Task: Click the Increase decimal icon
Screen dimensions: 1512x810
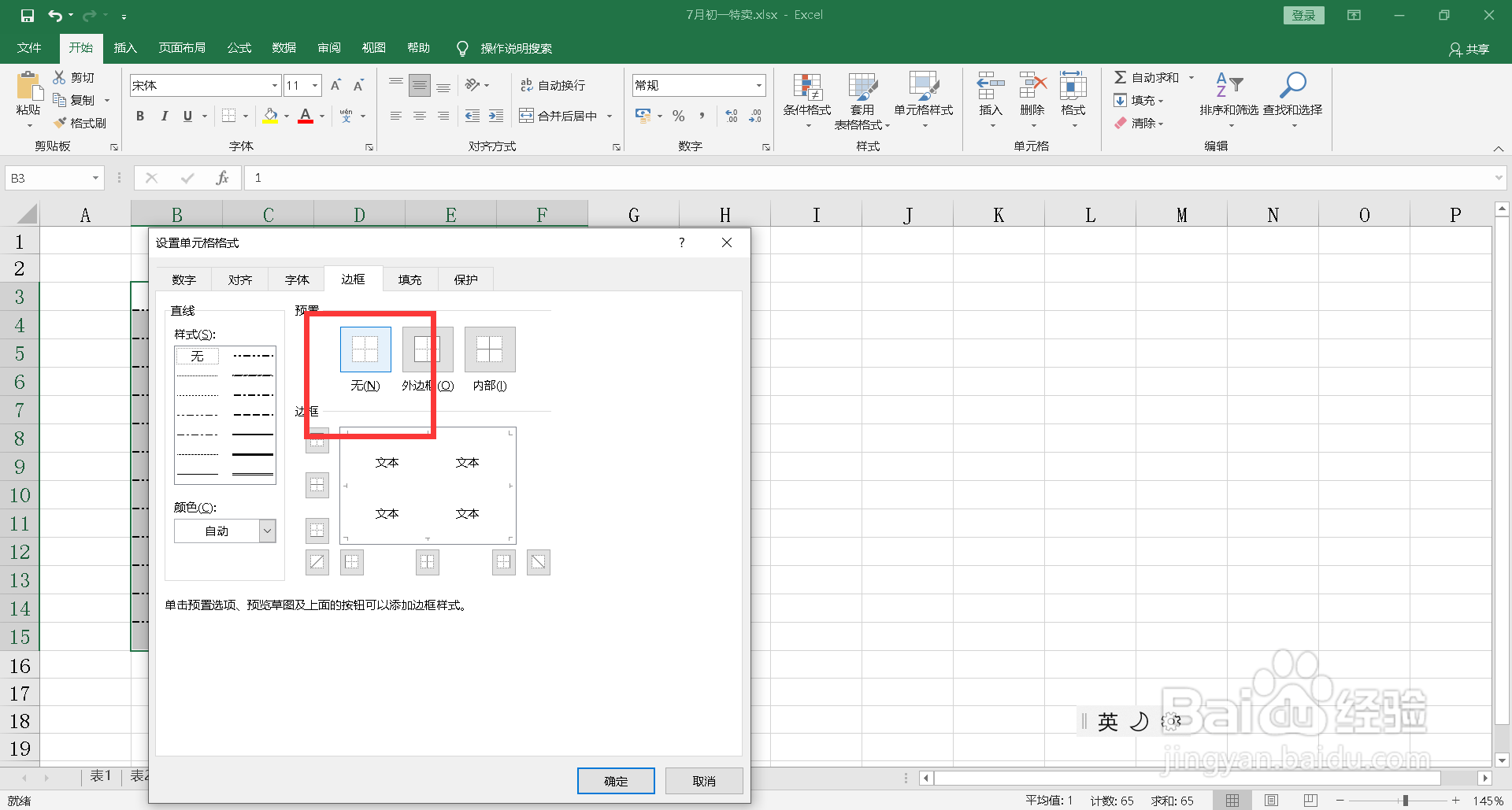Action: (732, 116)
